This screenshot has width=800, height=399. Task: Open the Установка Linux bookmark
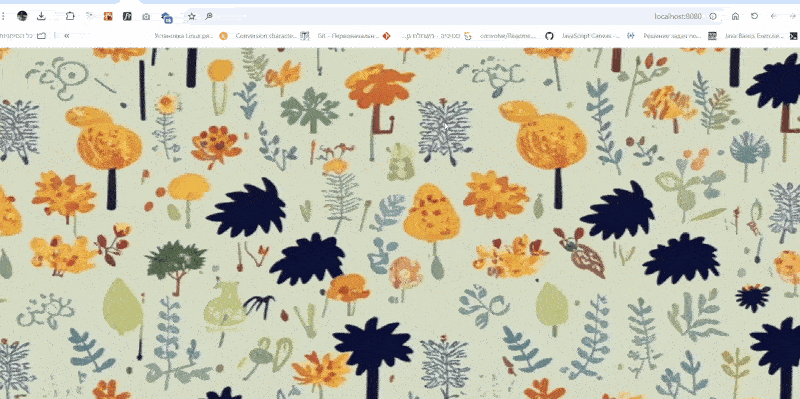[x=190, y=36]
